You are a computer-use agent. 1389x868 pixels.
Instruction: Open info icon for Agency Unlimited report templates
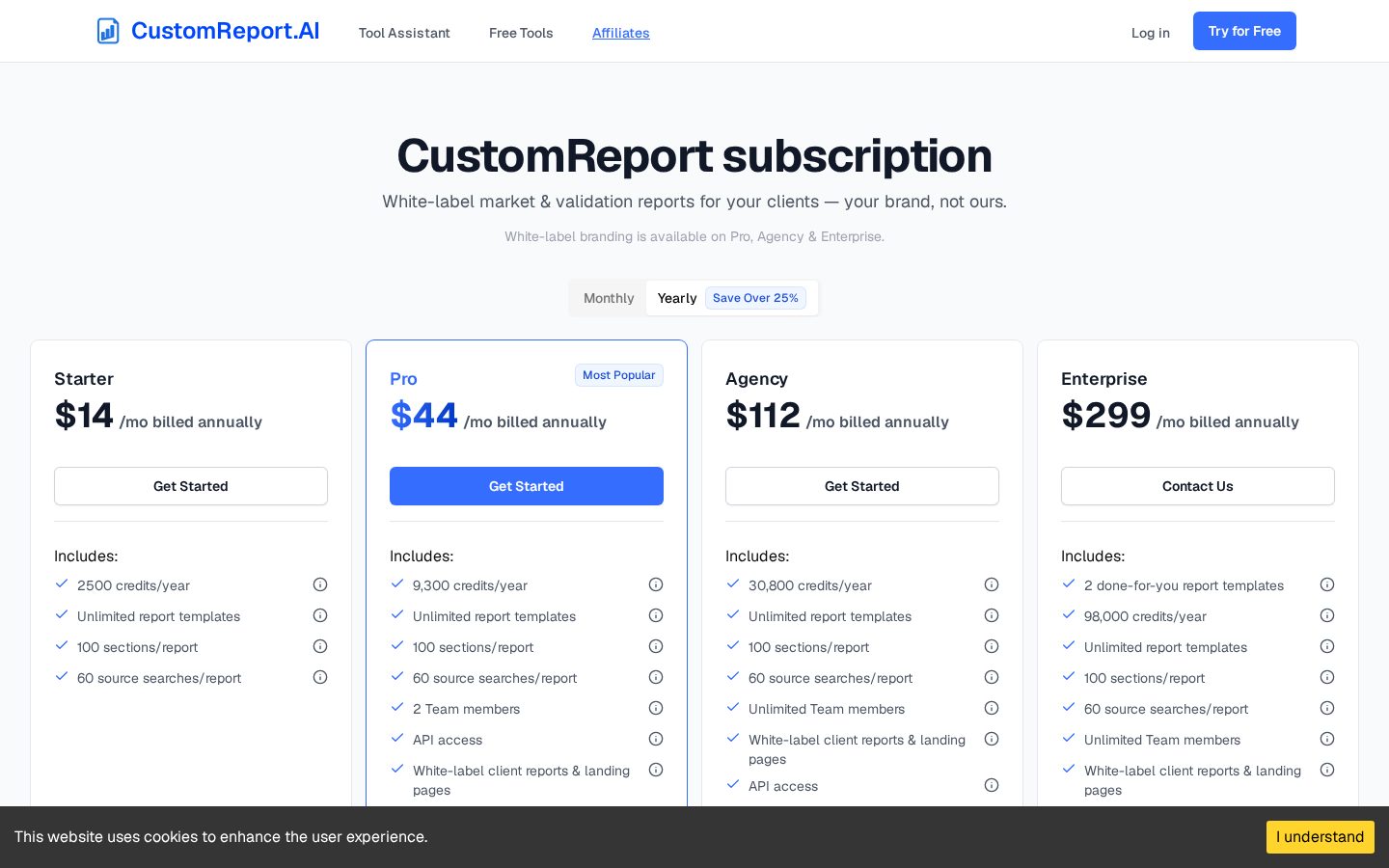point(992,615)
